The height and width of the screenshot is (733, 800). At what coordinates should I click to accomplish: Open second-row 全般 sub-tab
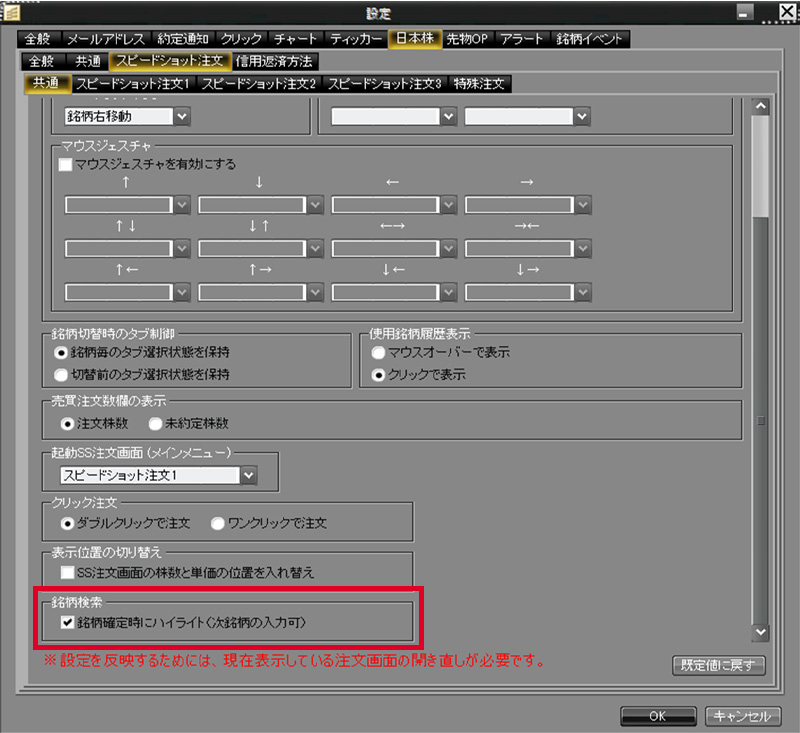[x=42, y=61]
